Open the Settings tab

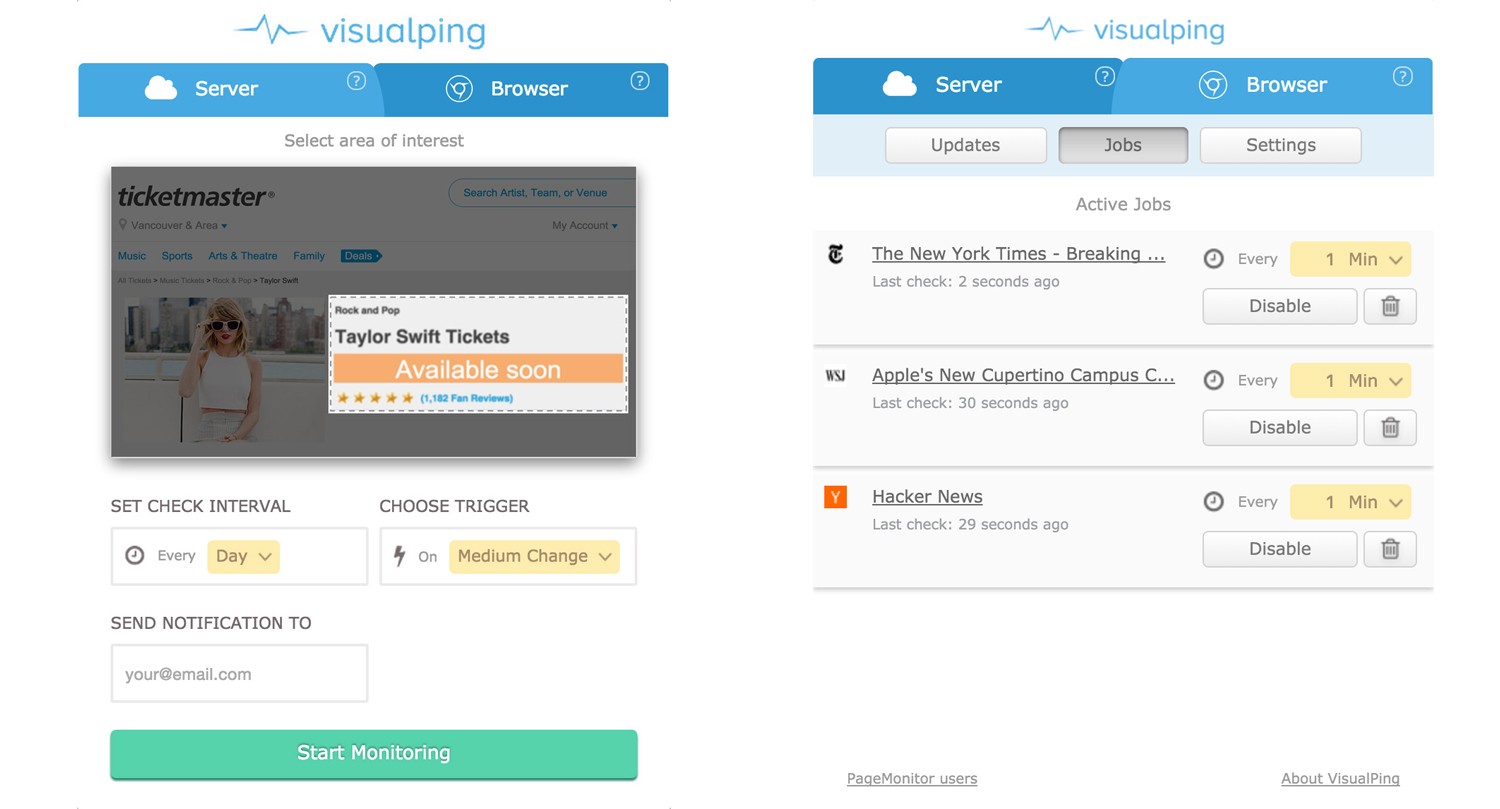1281,145
